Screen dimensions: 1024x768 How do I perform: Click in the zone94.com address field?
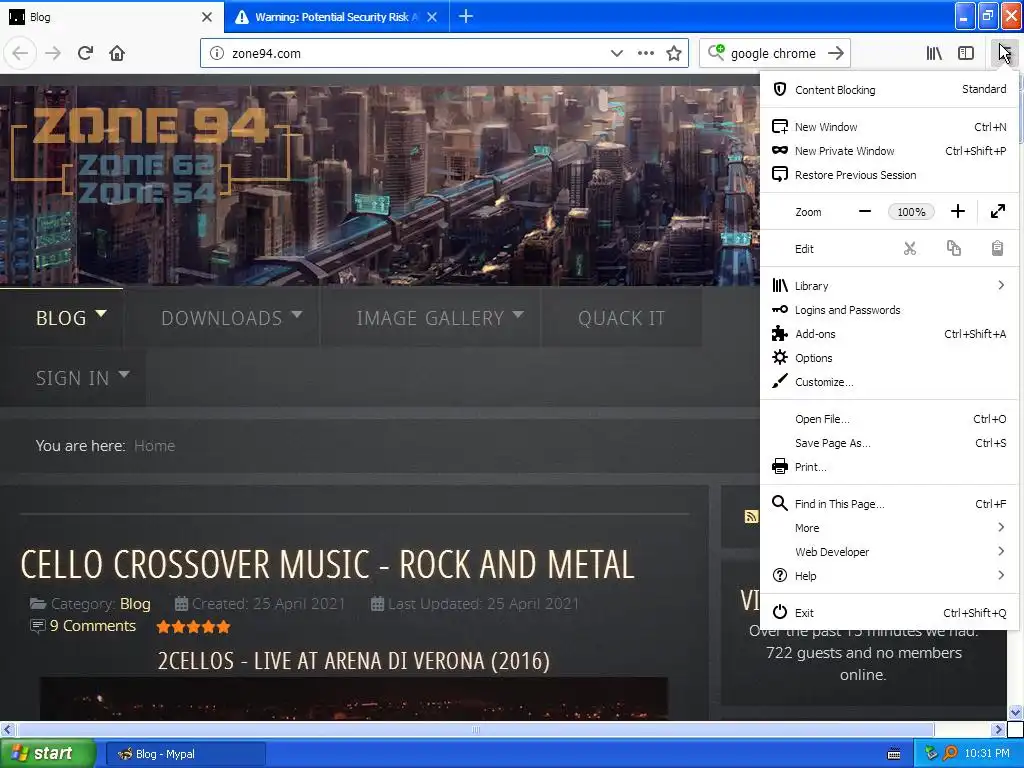[416, 53]
